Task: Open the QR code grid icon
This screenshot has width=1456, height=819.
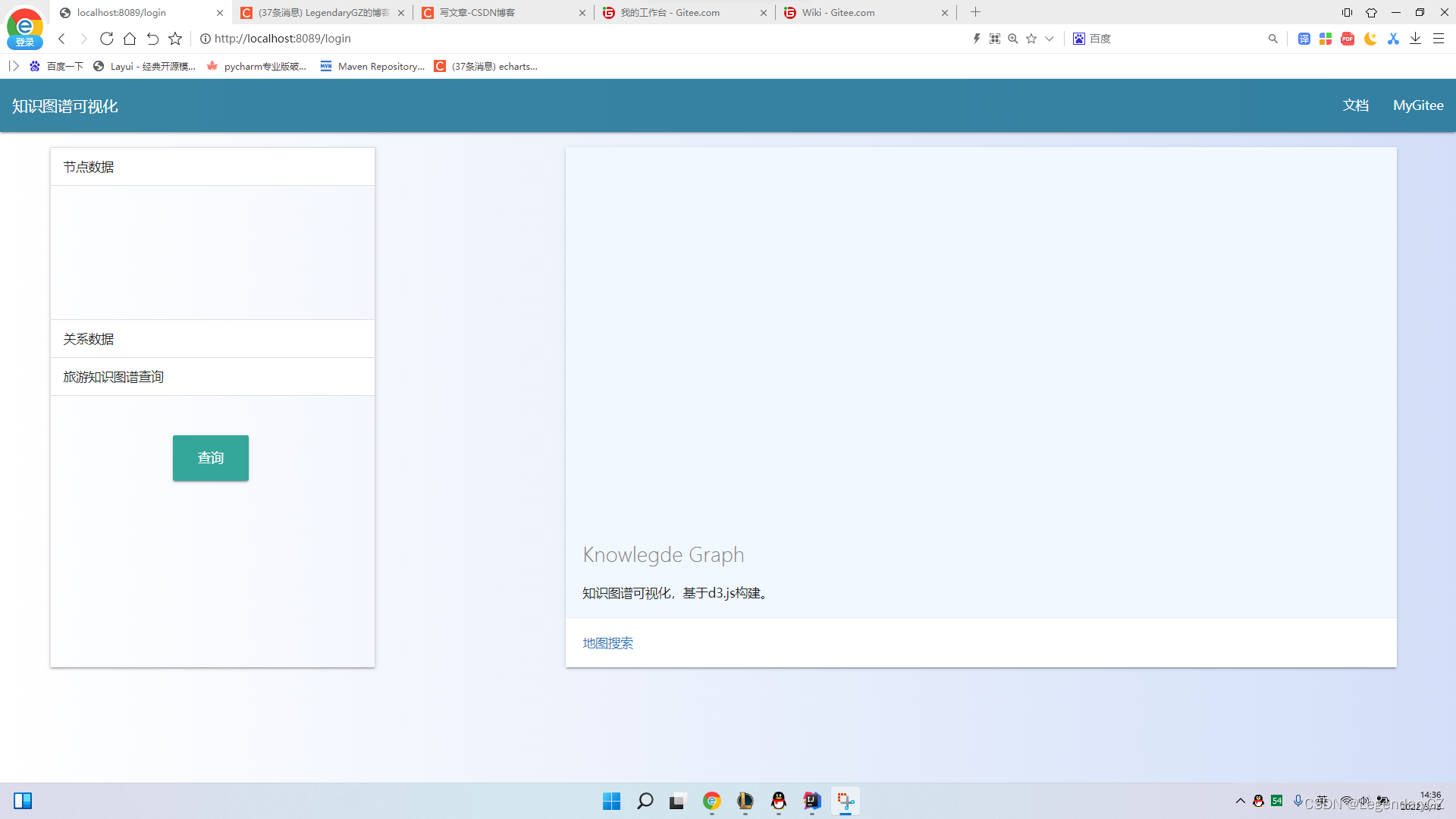Action: 995,39
